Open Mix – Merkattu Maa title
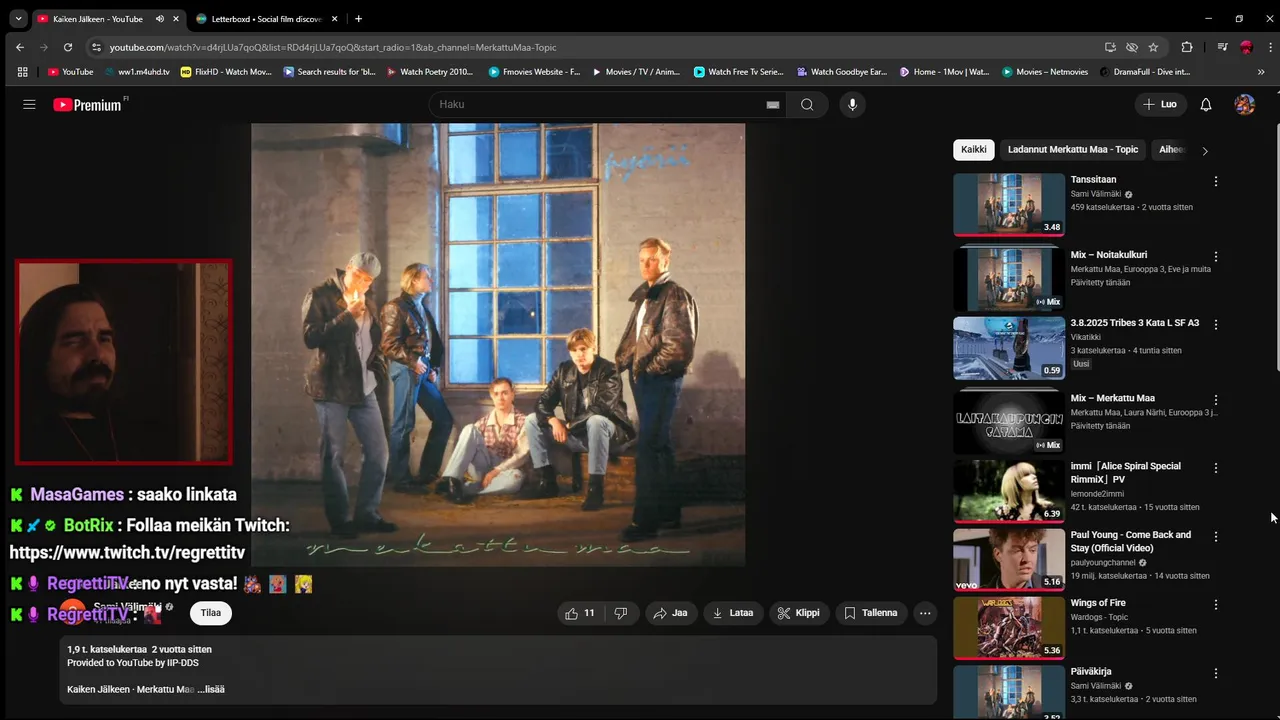The height and width of the screenshot is (720, 1280). click(x=1113, y=398)
